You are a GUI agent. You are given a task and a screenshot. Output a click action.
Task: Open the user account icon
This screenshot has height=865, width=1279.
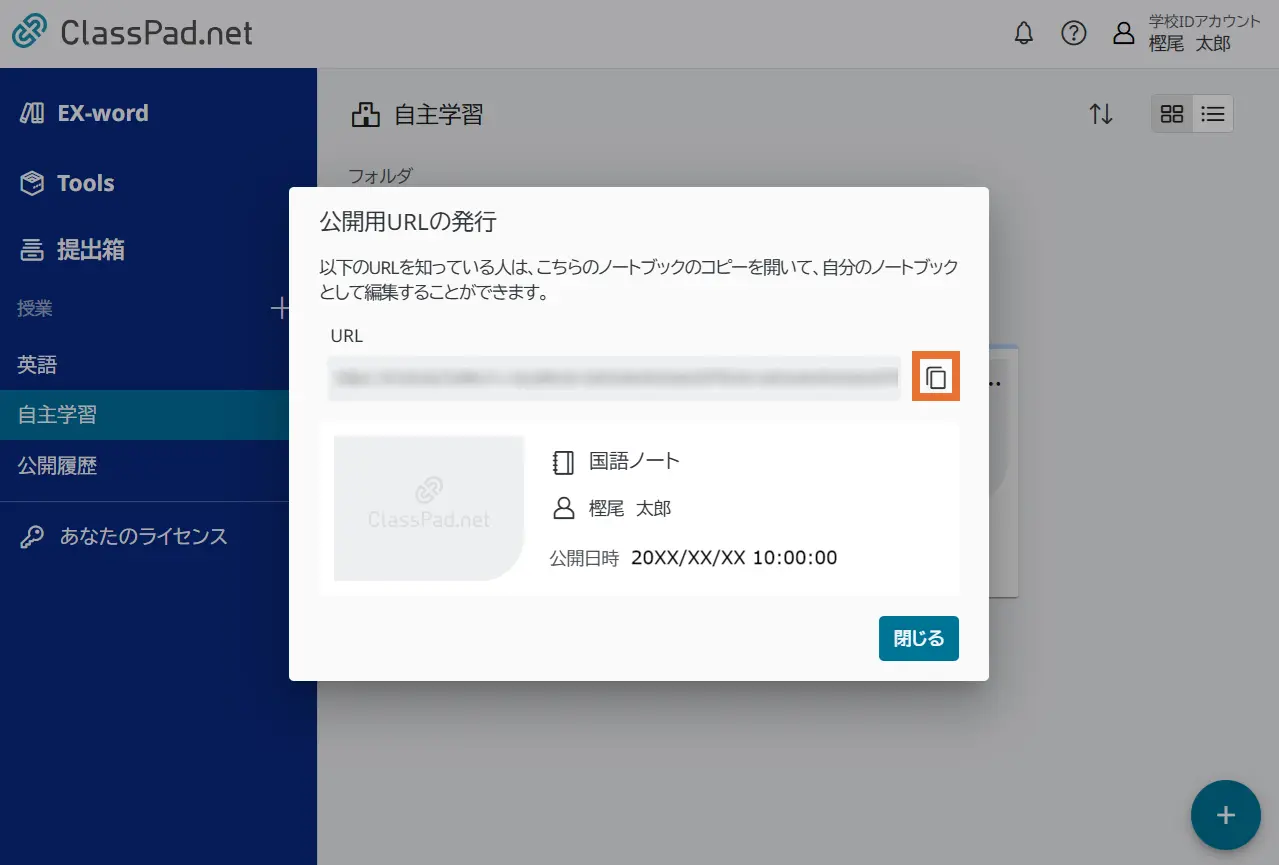(x=1124, y=34)
